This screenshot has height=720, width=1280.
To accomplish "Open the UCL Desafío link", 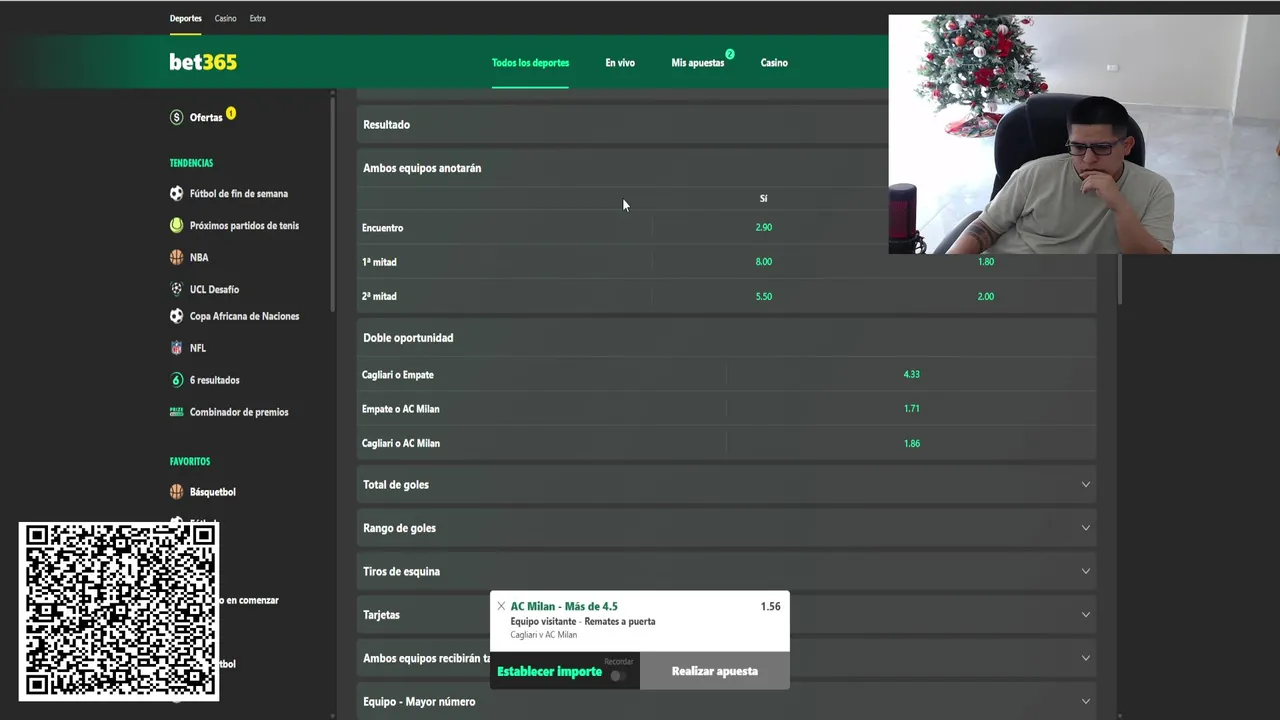I will pyautogui.click(x=214, y=290).
